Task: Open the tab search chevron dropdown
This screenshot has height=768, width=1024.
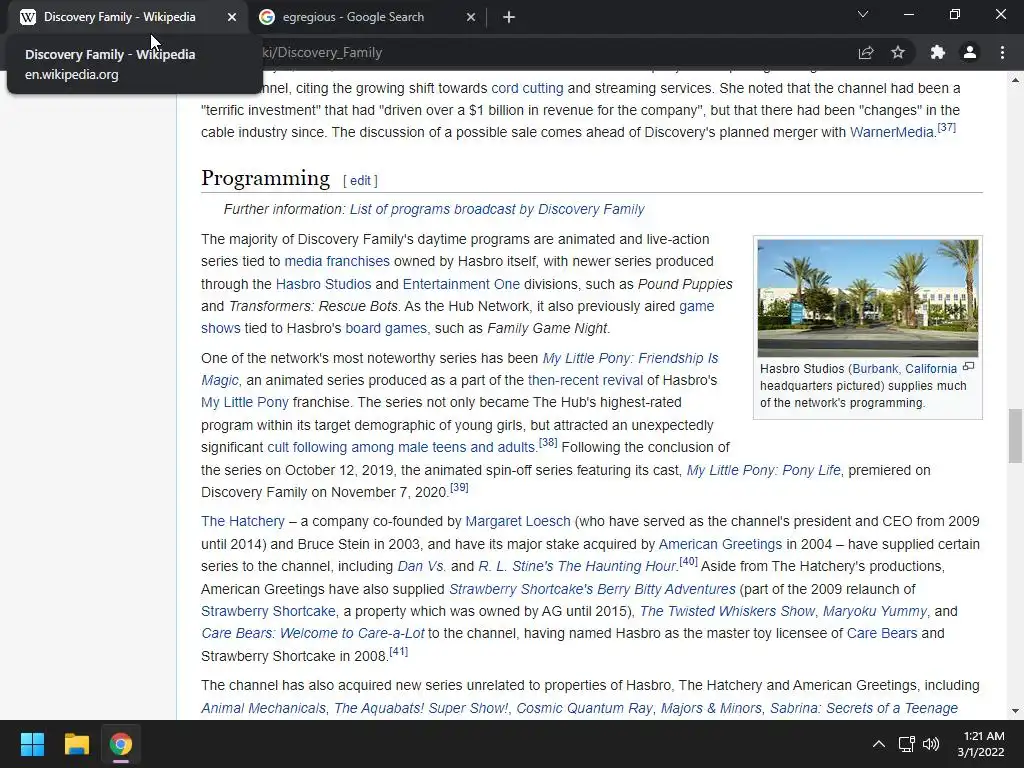Action: [863, 14]
